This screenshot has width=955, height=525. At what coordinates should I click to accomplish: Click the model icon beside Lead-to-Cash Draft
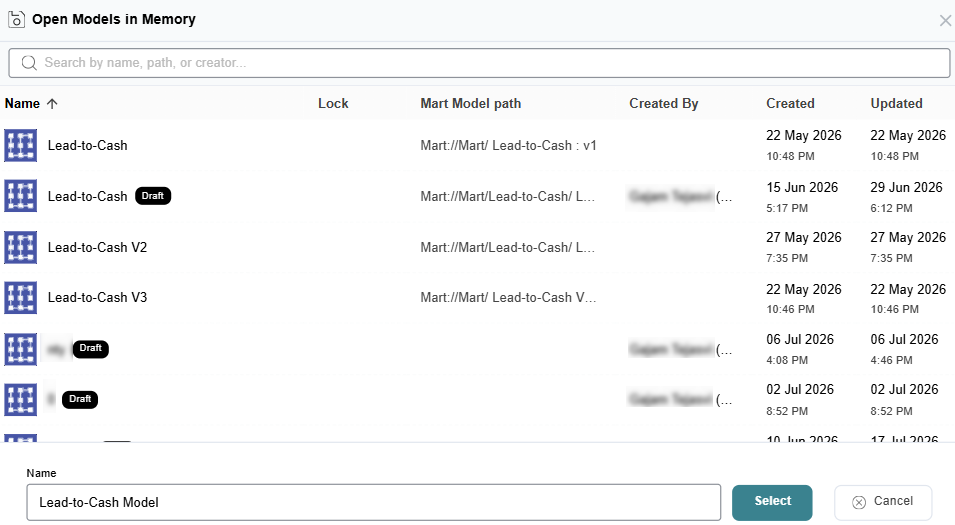(x=21, y=196)
